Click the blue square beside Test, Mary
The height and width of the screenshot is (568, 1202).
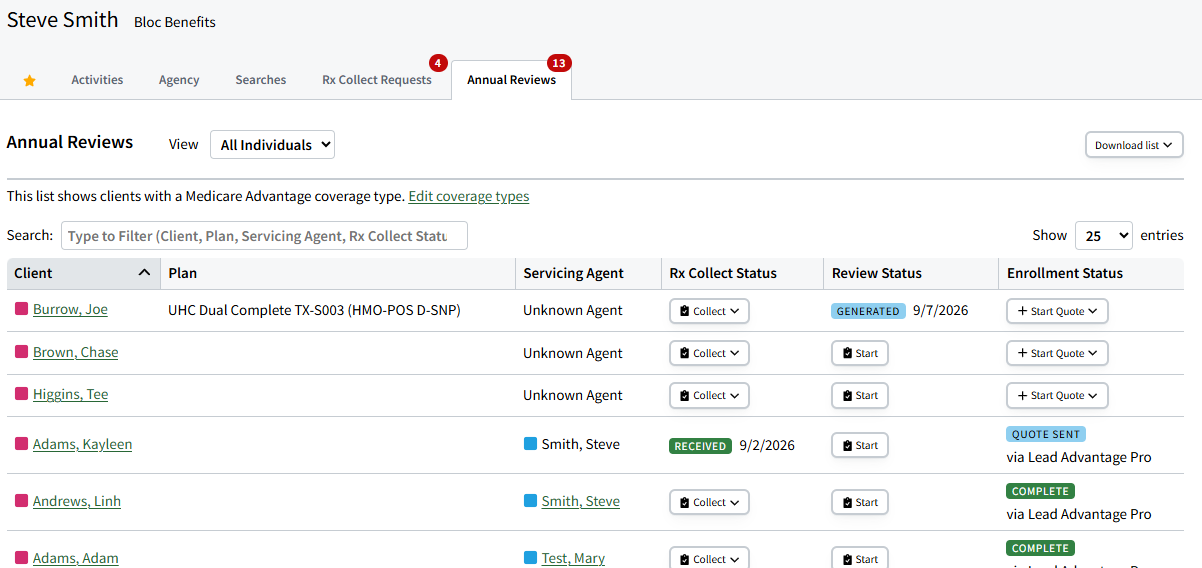tap(531, 558)
